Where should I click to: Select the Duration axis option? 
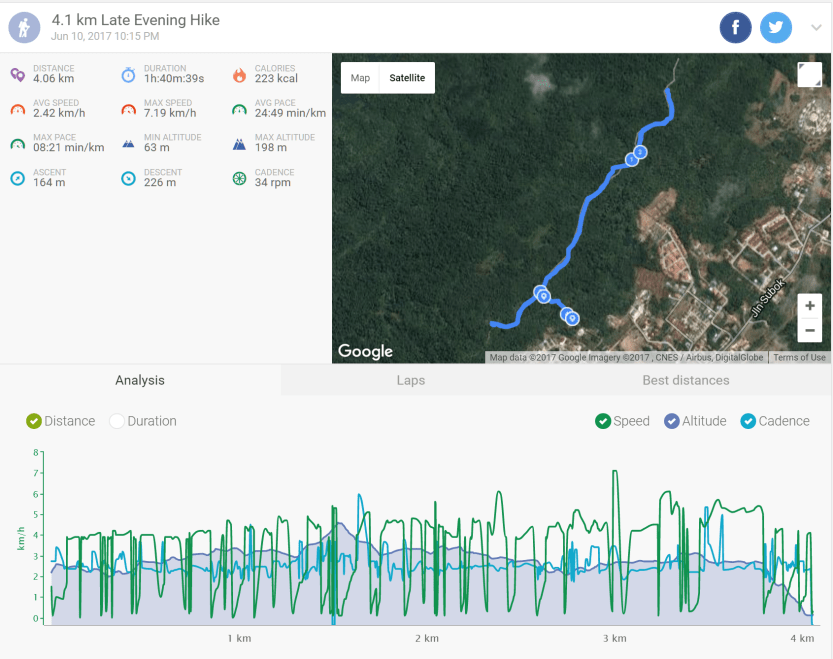pyautogui.click(x=117, y=421)
